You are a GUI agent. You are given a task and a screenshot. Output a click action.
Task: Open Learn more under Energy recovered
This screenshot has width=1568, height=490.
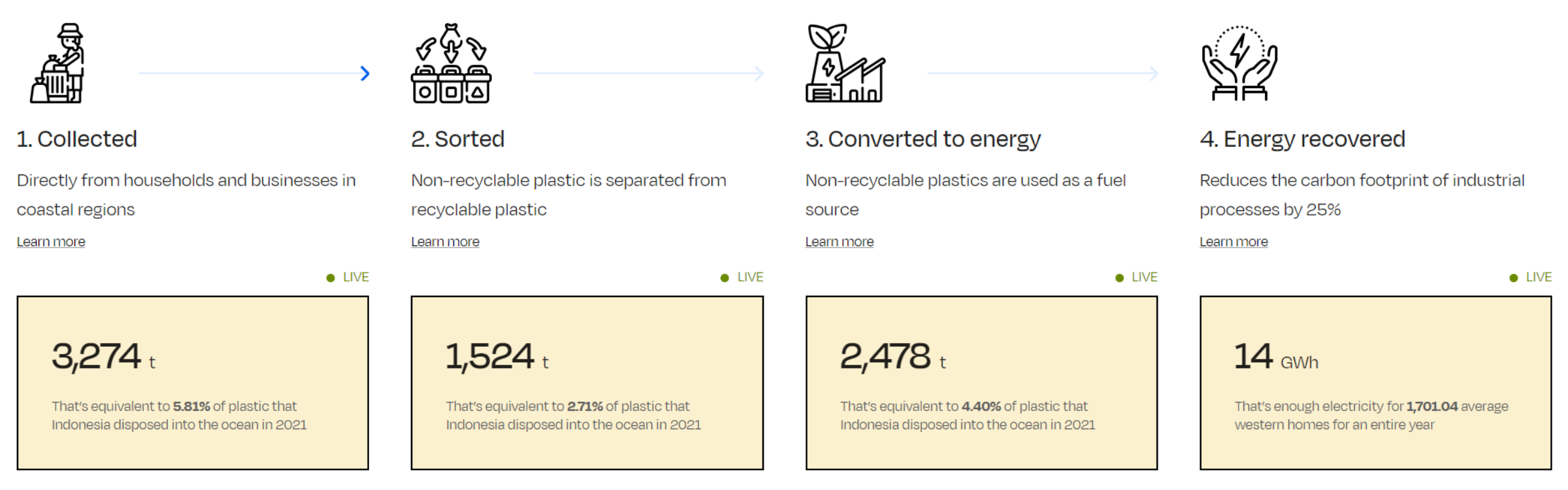tap(1233, 242)
